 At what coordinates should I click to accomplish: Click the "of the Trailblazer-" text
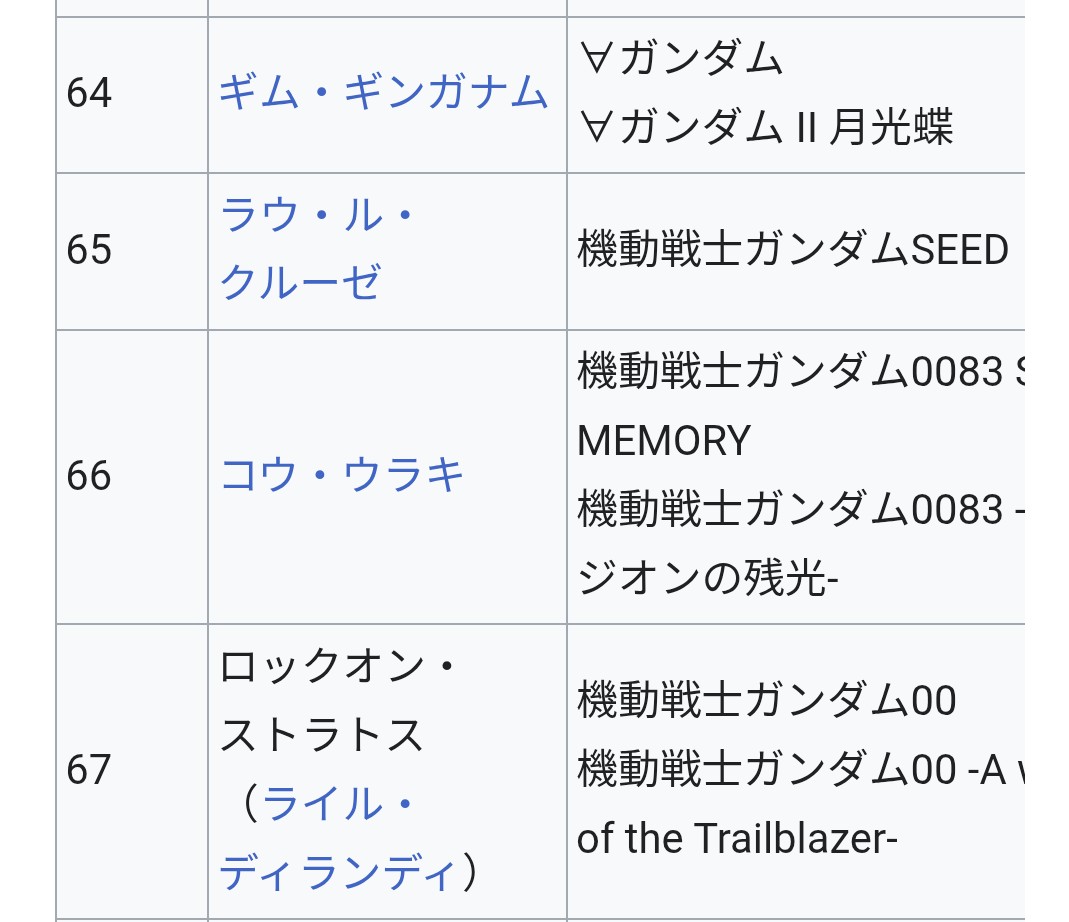(738, 838)
